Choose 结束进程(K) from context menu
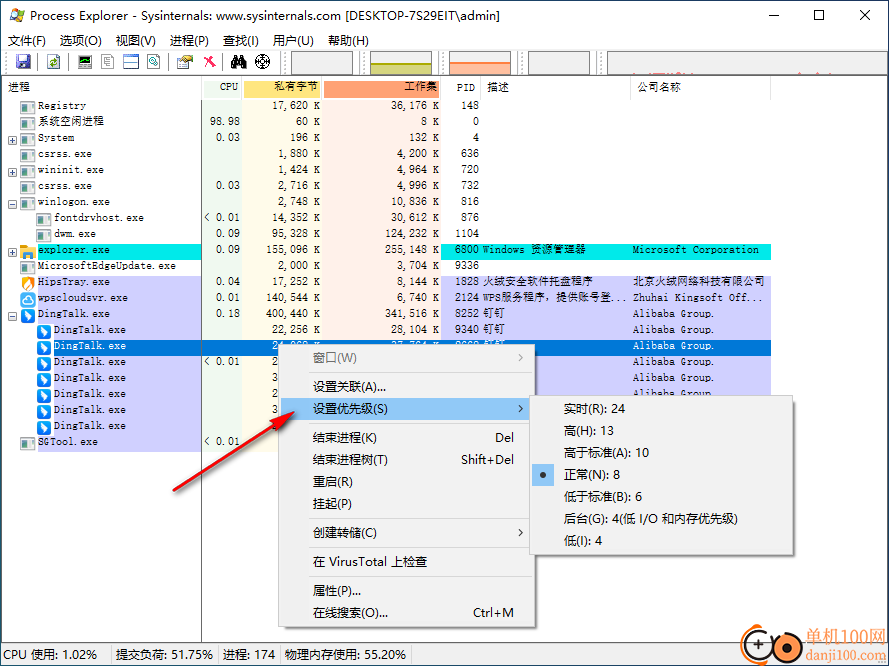The width and height of the screenshot is (889, 666). click(x=407, y=438)
